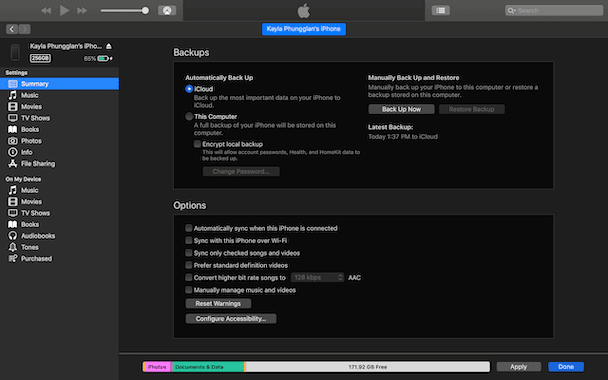Click the volume slider knob
608x380 pixels.
coord(145,10)
